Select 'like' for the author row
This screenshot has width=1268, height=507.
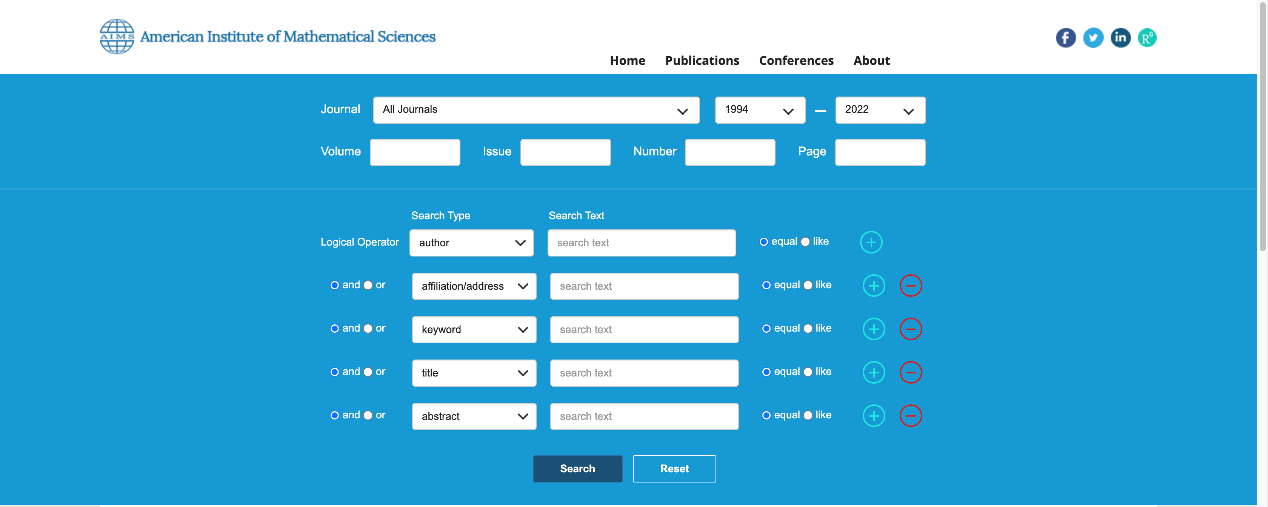tap(806, 242)
